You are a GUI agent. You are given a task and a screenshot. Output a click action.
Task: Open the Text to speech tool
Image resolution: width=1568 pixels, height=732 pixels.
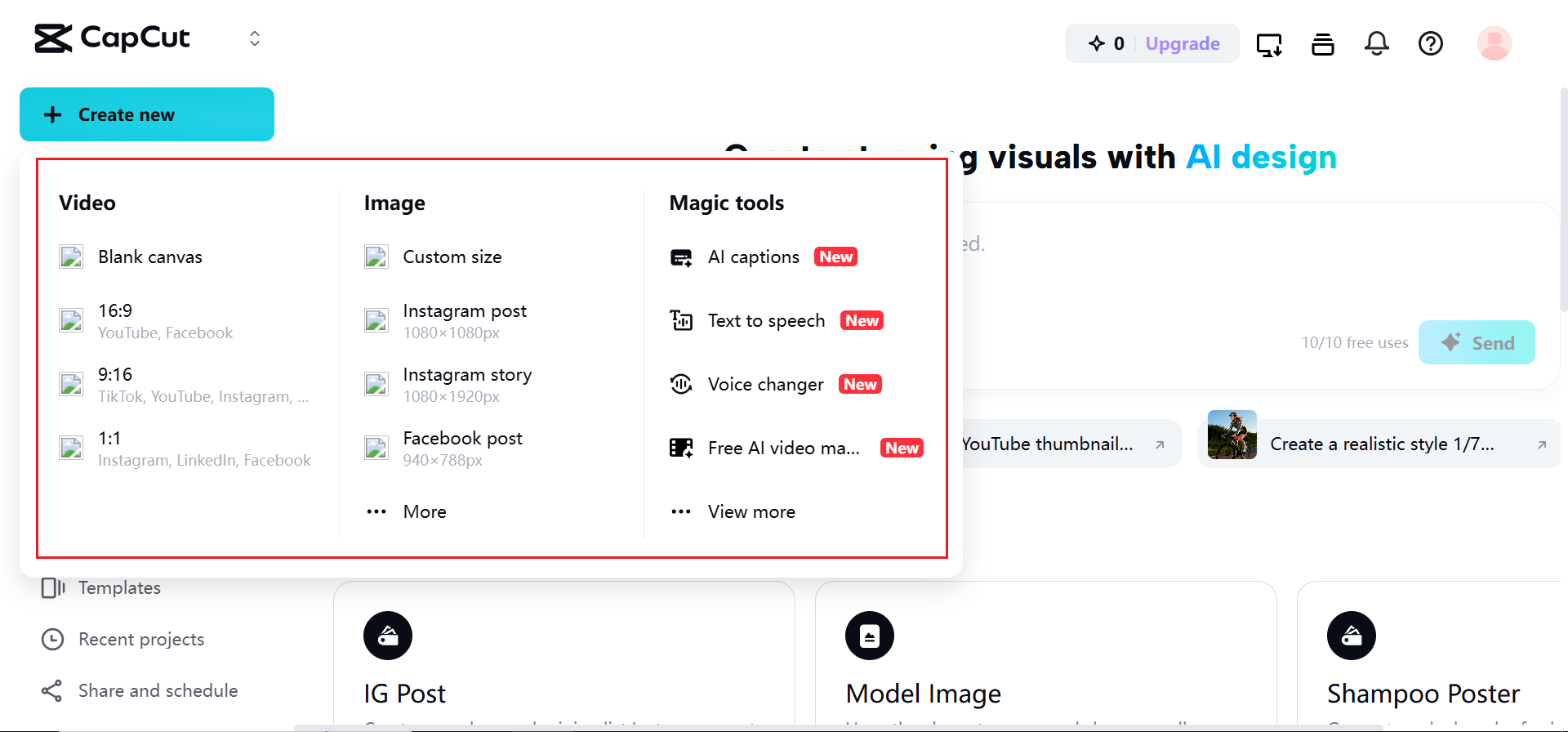[766, 321]
